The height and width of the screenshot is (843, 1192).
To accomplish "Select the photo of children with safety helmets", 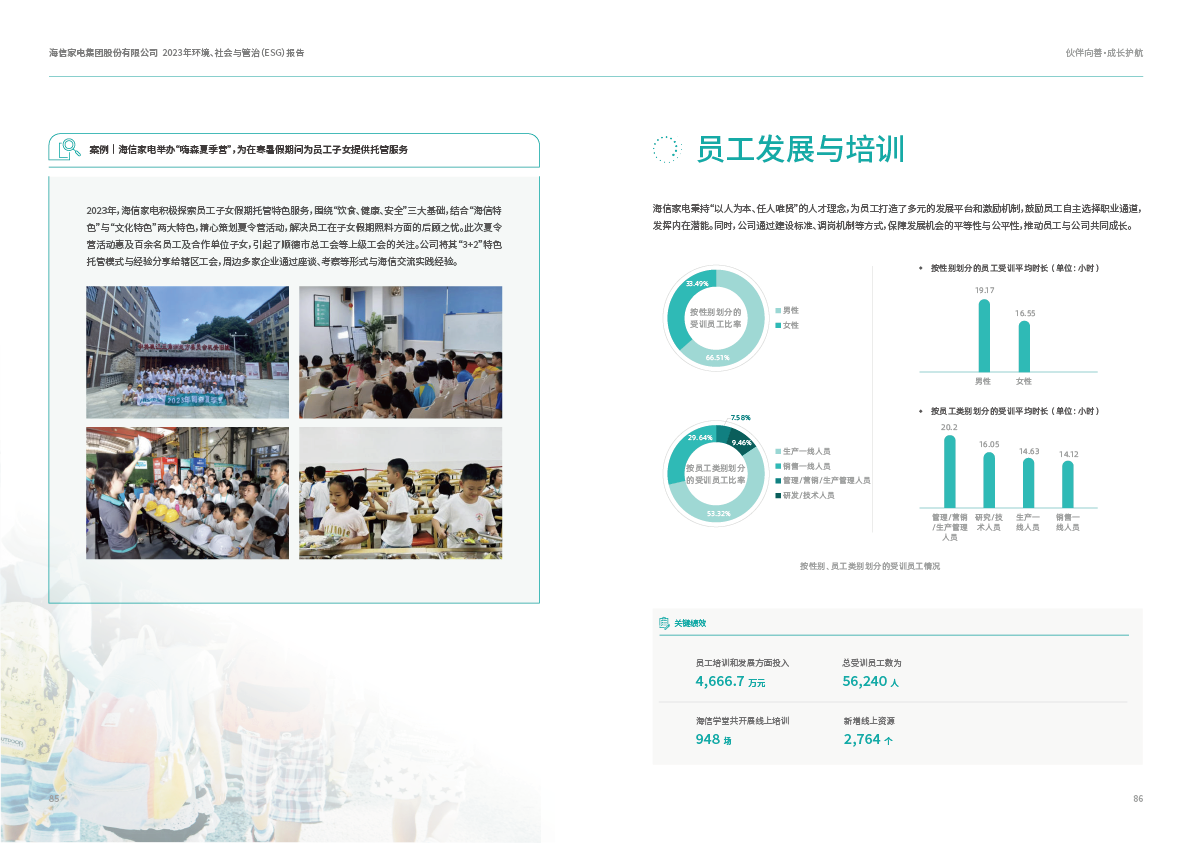I will [x=187, y=493].
